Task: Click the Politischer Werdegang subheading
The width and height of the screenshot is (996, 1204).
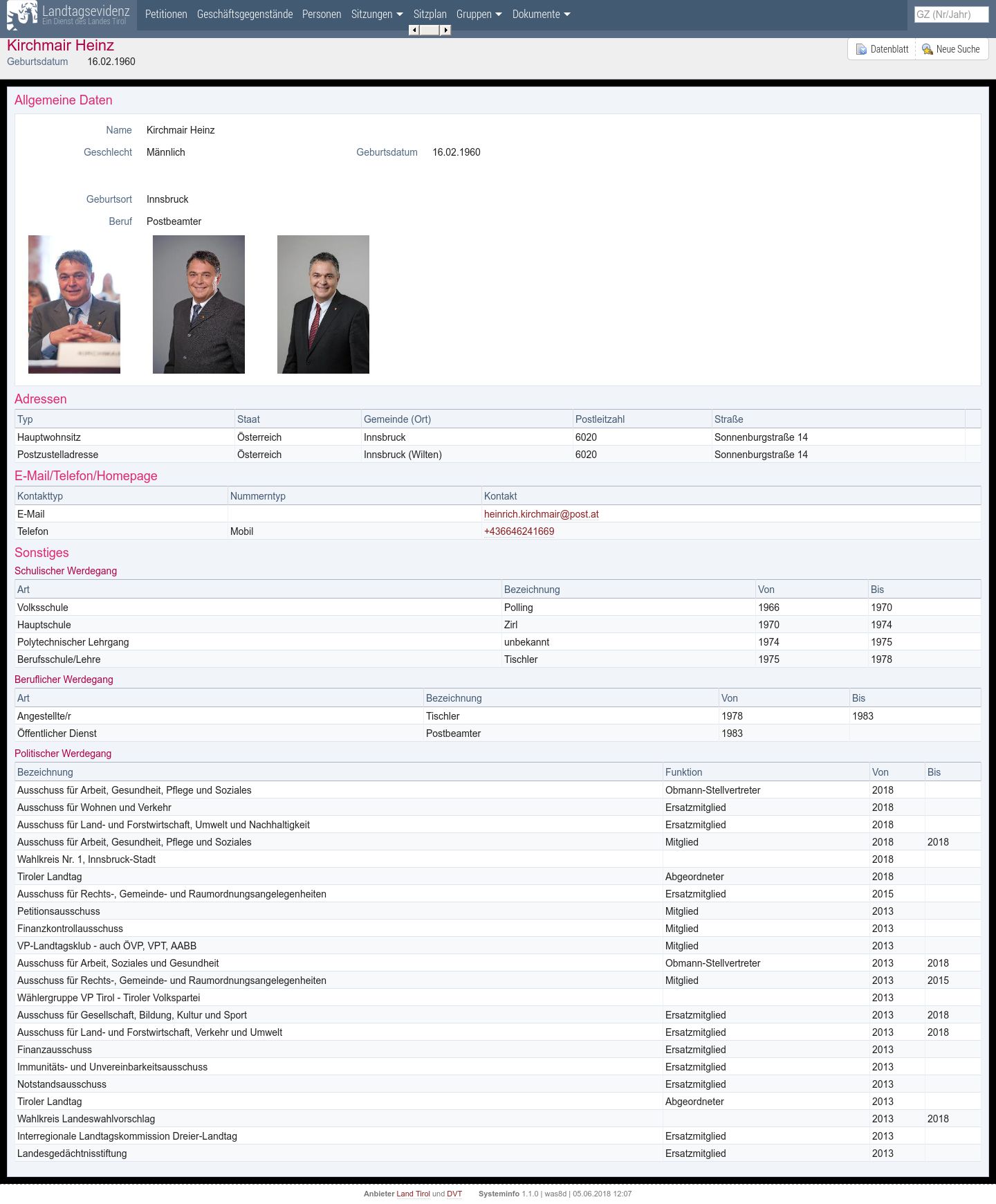Action: coord(63,754)
